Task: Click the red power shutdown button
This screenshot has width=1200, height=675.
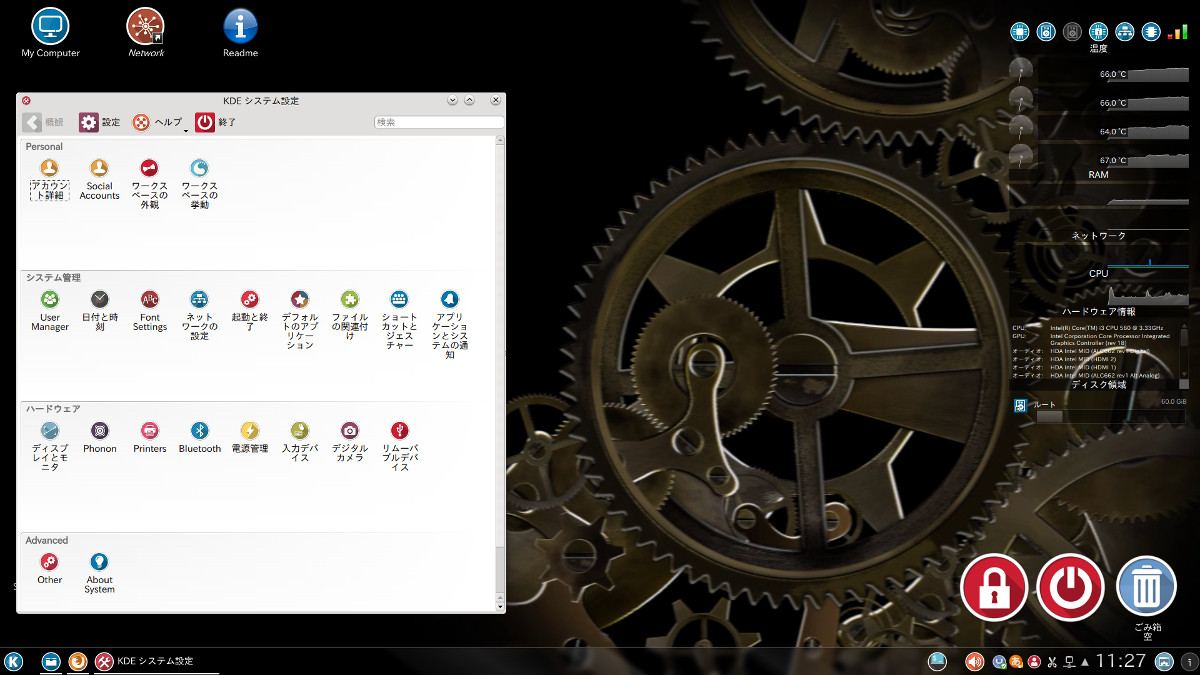Action: (1070, 587)
